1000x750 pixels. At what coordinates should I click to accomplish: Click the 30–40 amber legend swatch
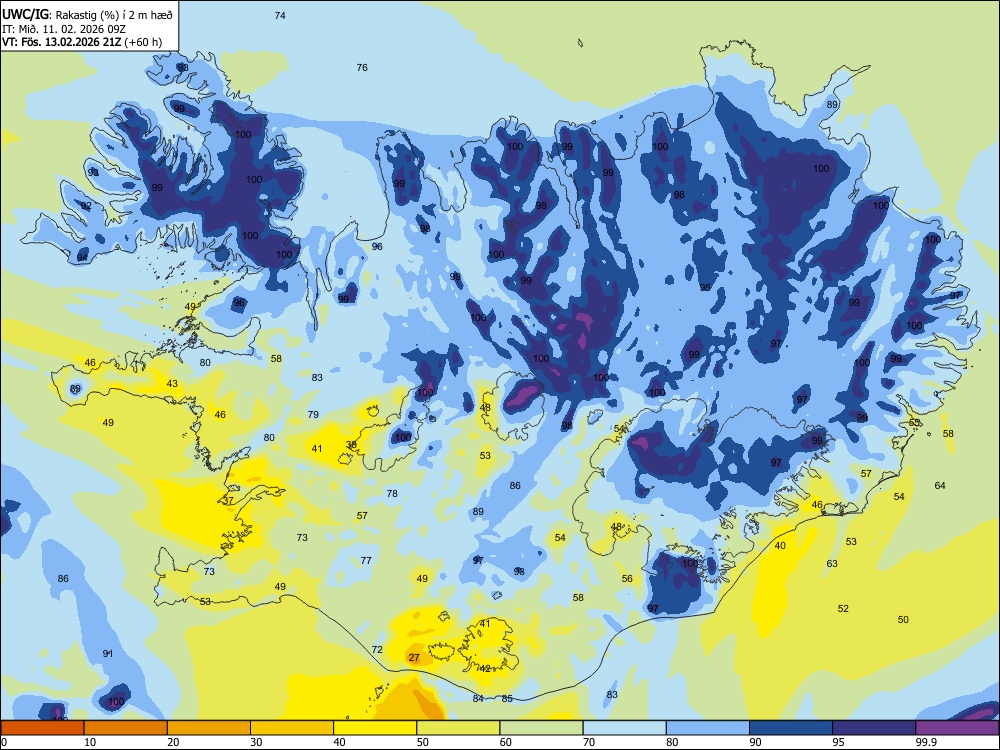tap(292, 728)
